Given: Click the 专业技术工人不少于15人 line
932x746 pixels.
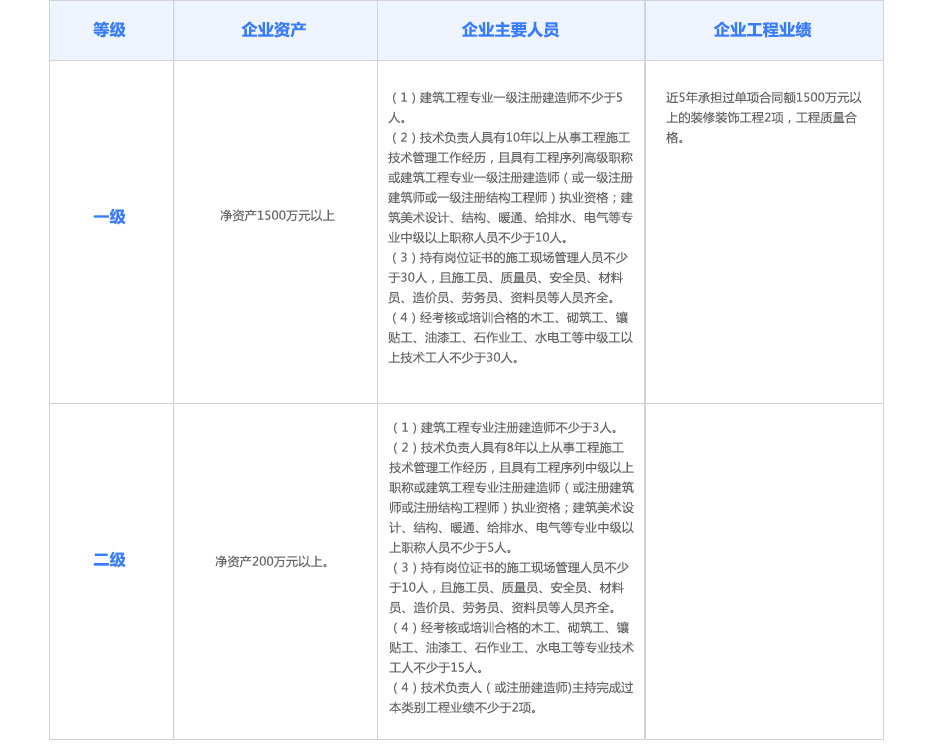Looking at the screenshot, I should [438, 668].
